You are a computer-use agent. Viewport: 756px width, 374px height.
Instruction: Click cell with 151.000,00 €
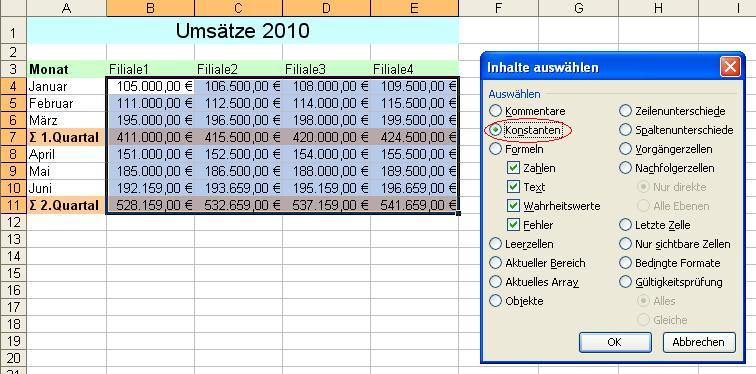click(150, 154)
